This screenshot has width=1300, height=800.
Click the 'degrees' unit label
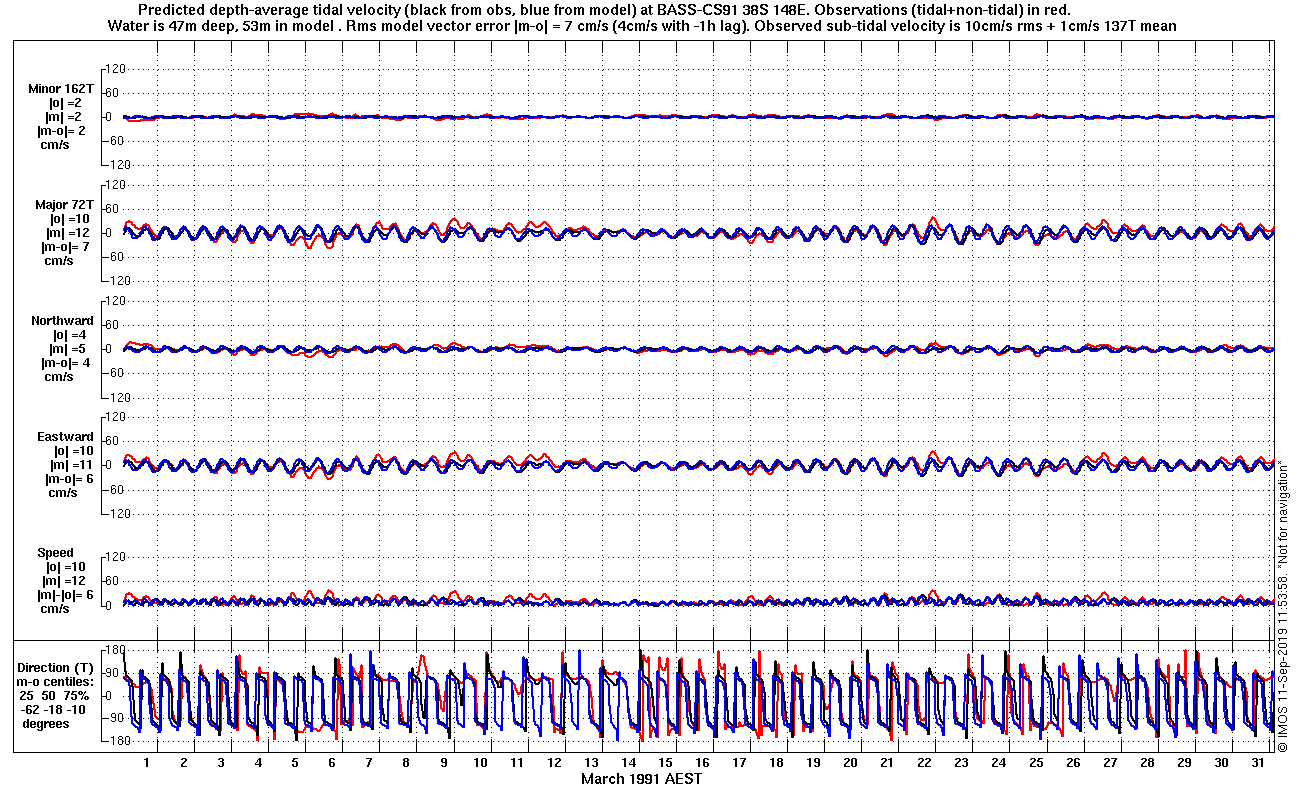(x=46, y=724)
